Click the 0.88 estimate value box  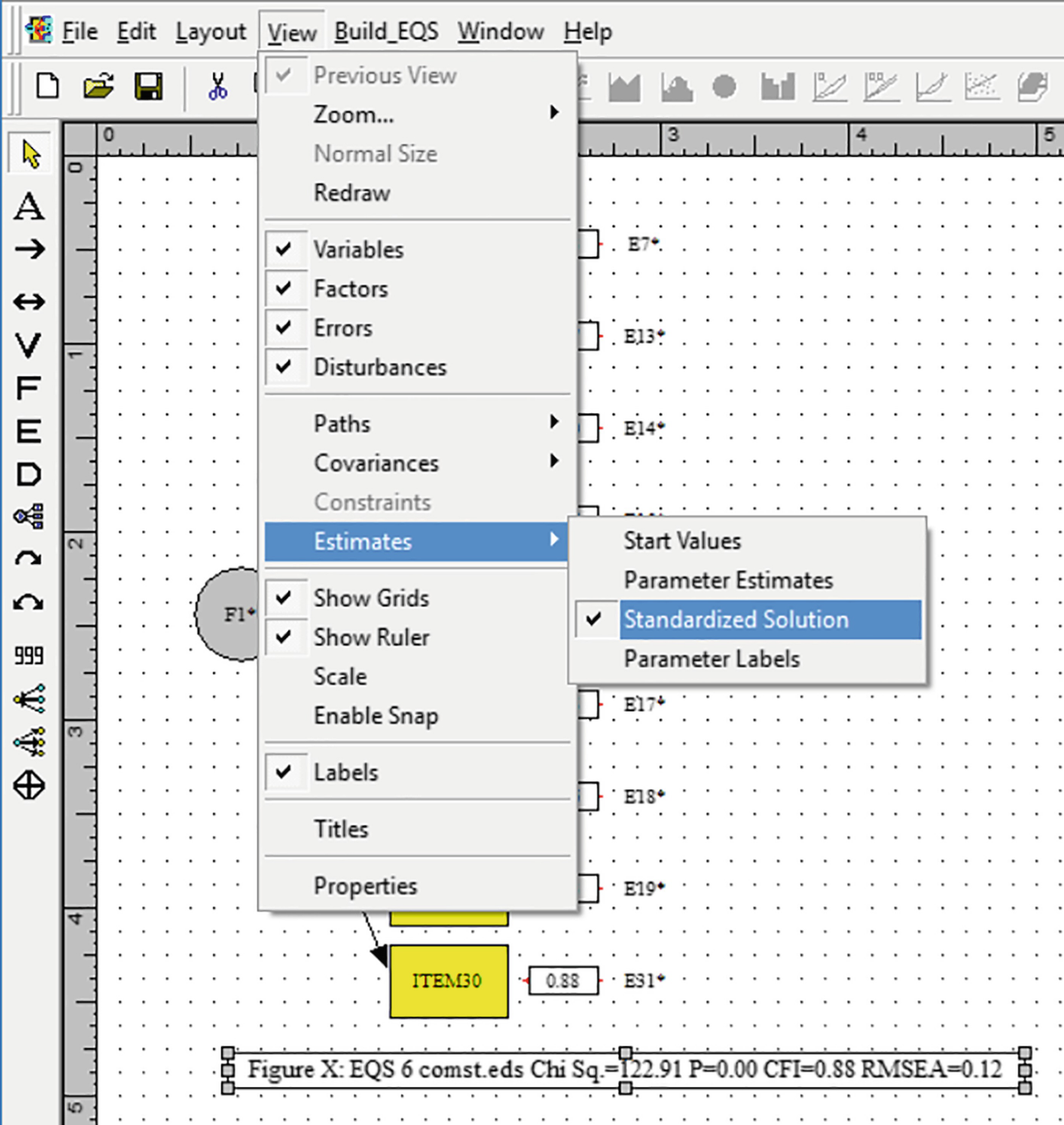click(563, 981)
